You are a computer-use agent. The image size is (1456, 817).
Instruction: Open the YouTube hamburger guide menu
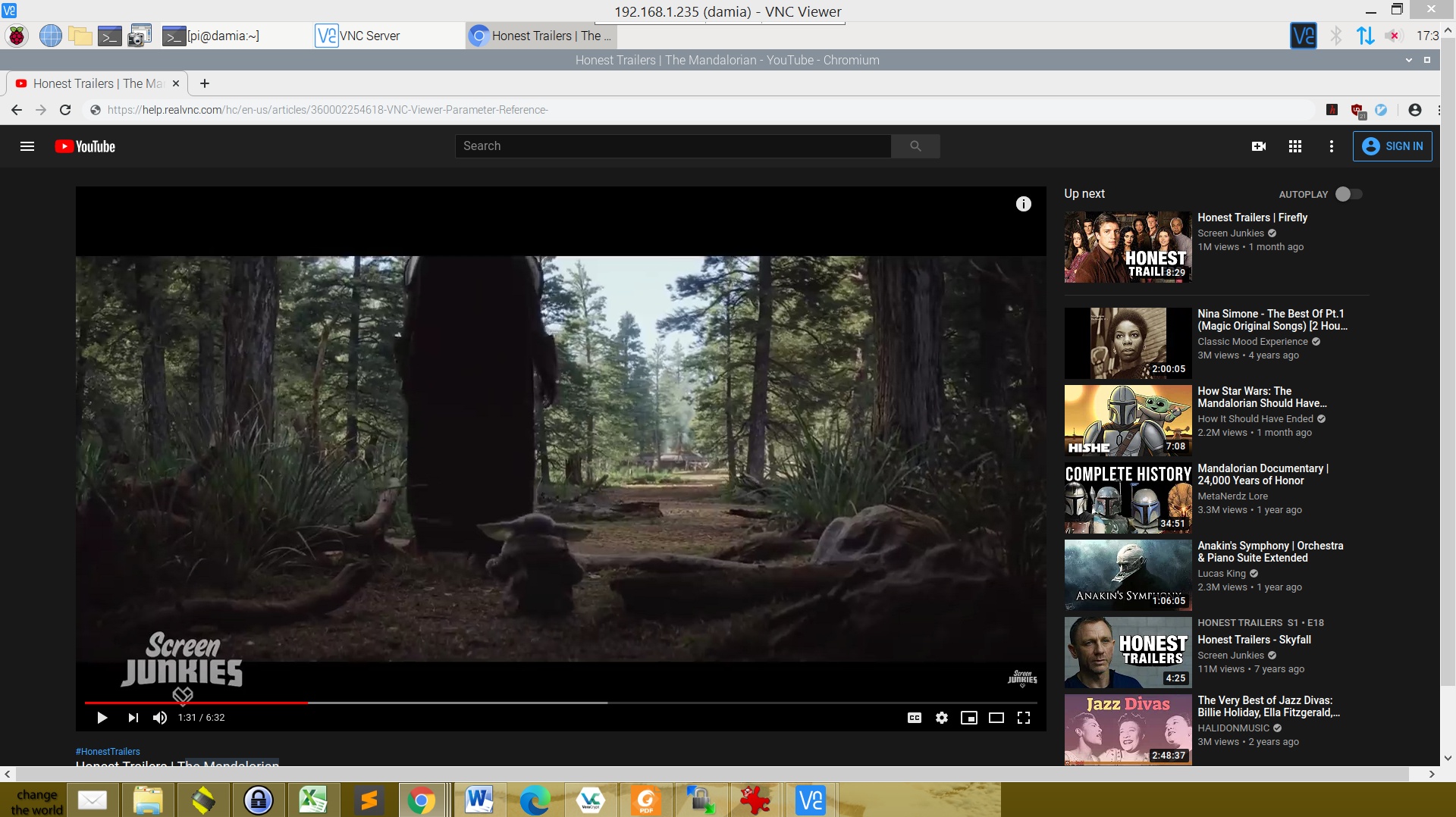pos(27,146)
